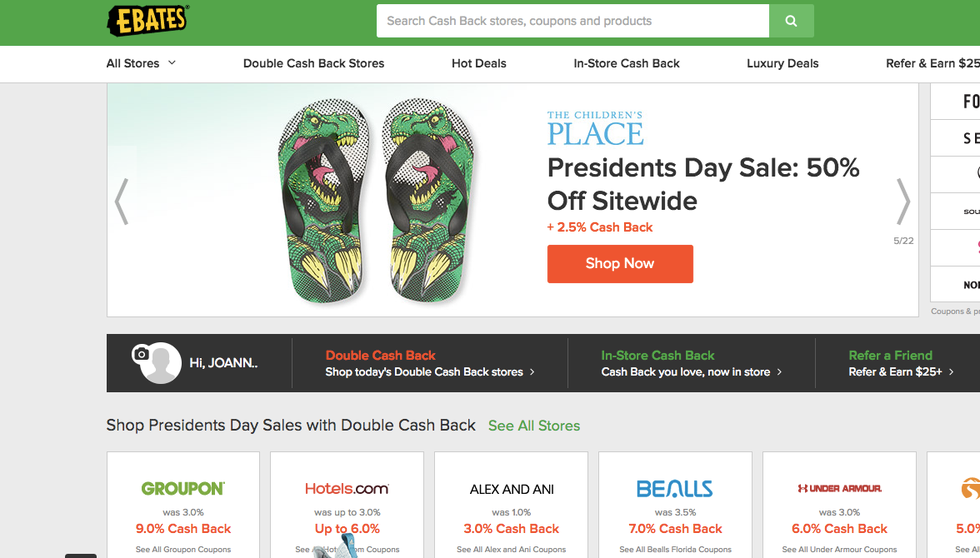Open the Under Armour store logo

[x=839, y=489]
